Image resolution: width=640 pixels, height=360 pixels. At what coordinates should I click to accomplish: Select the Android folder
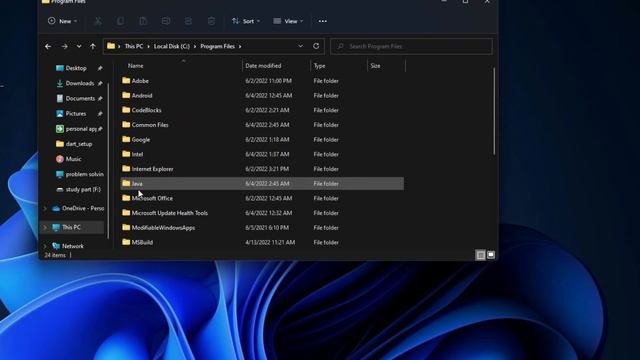tap(262, 96)
